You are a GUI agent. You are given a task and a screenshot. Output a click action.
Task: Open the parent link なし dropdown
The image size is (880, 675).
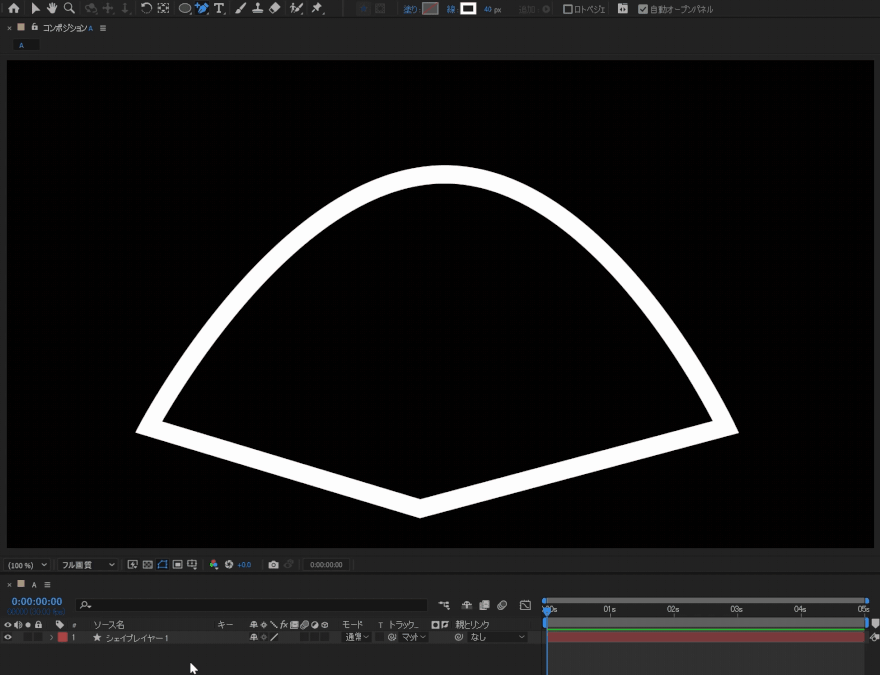point(497,637)
